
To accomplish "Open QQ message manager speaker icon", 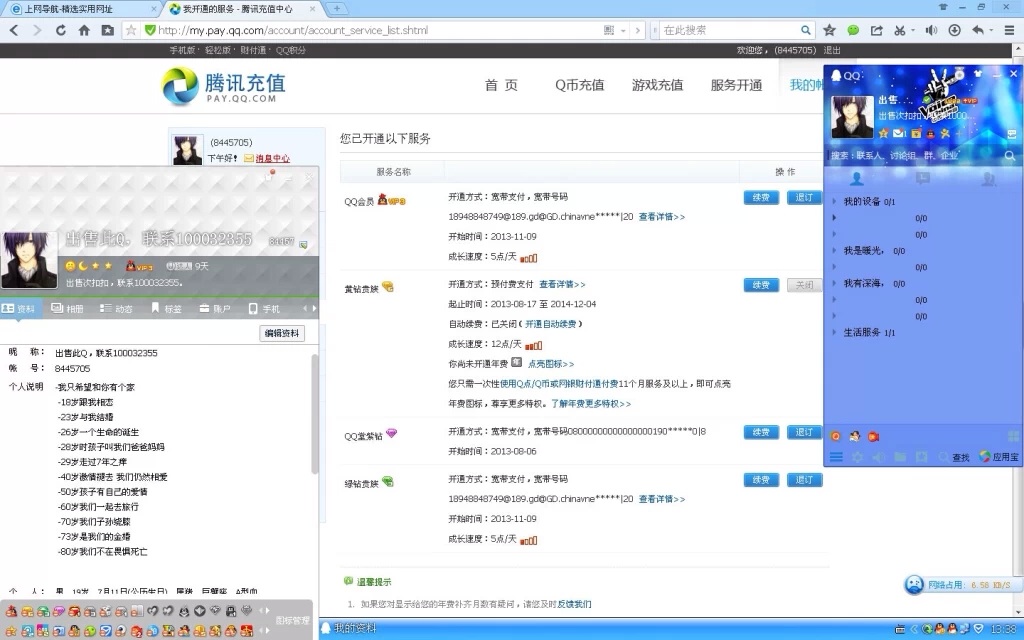I will [879, 457].
